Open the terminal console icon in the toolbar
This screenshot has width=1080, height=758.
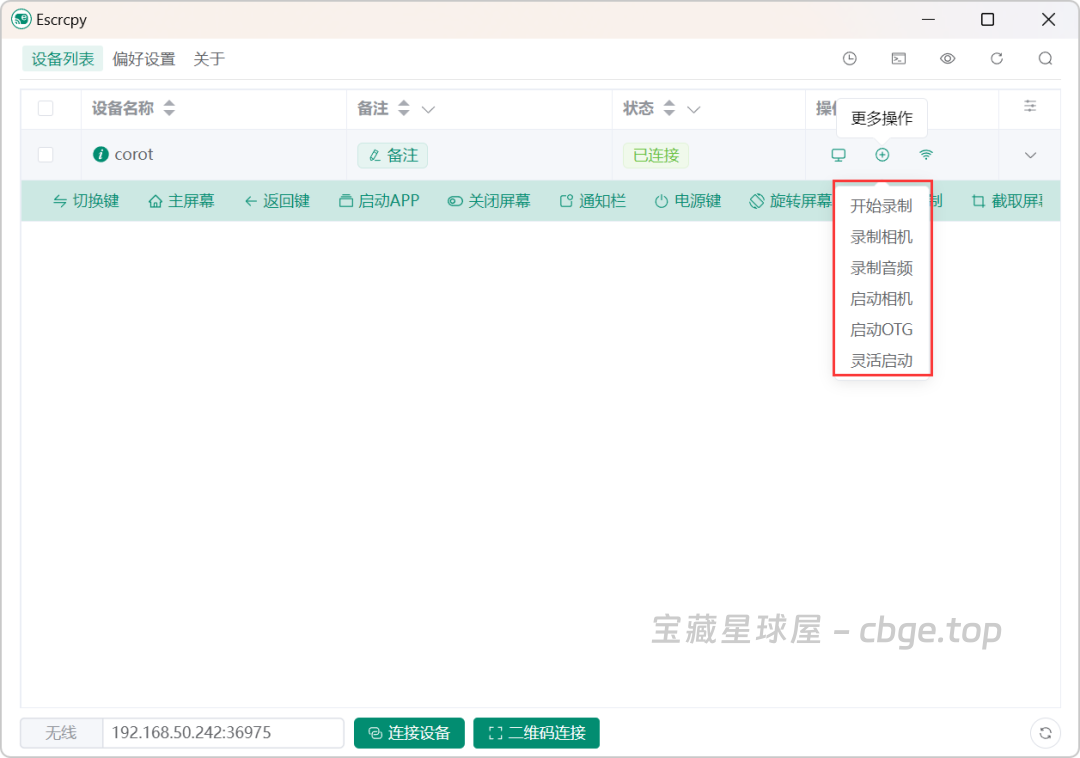click(898, 59)
